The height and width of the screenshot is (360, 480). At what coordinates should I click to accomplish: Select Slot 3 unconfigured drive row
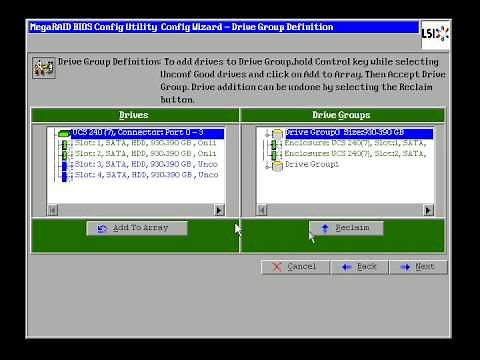146,164
